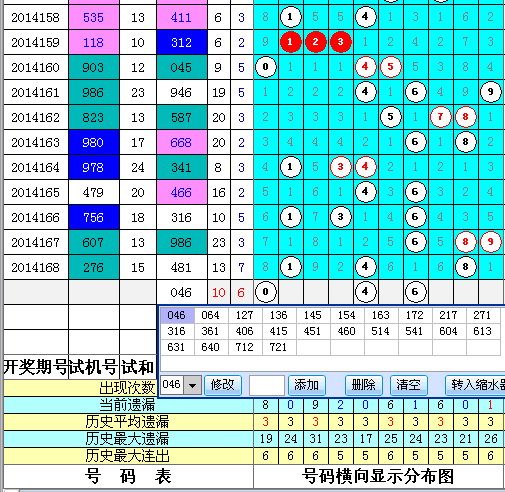The image size is (505, 492).
Task: Open the 046 combo box dropdown arrow
Action: 193,385
